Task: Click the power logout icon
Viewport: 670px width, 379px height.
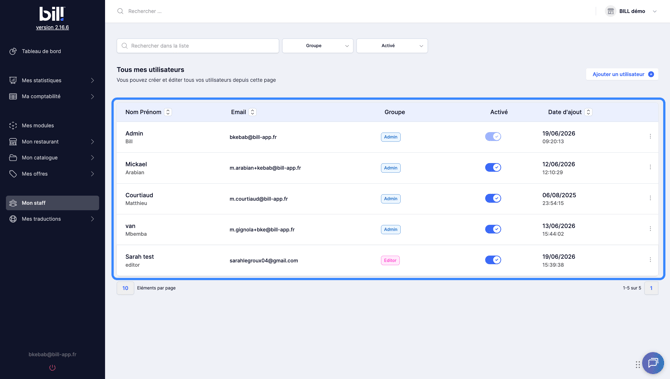Action: [52, 367]
